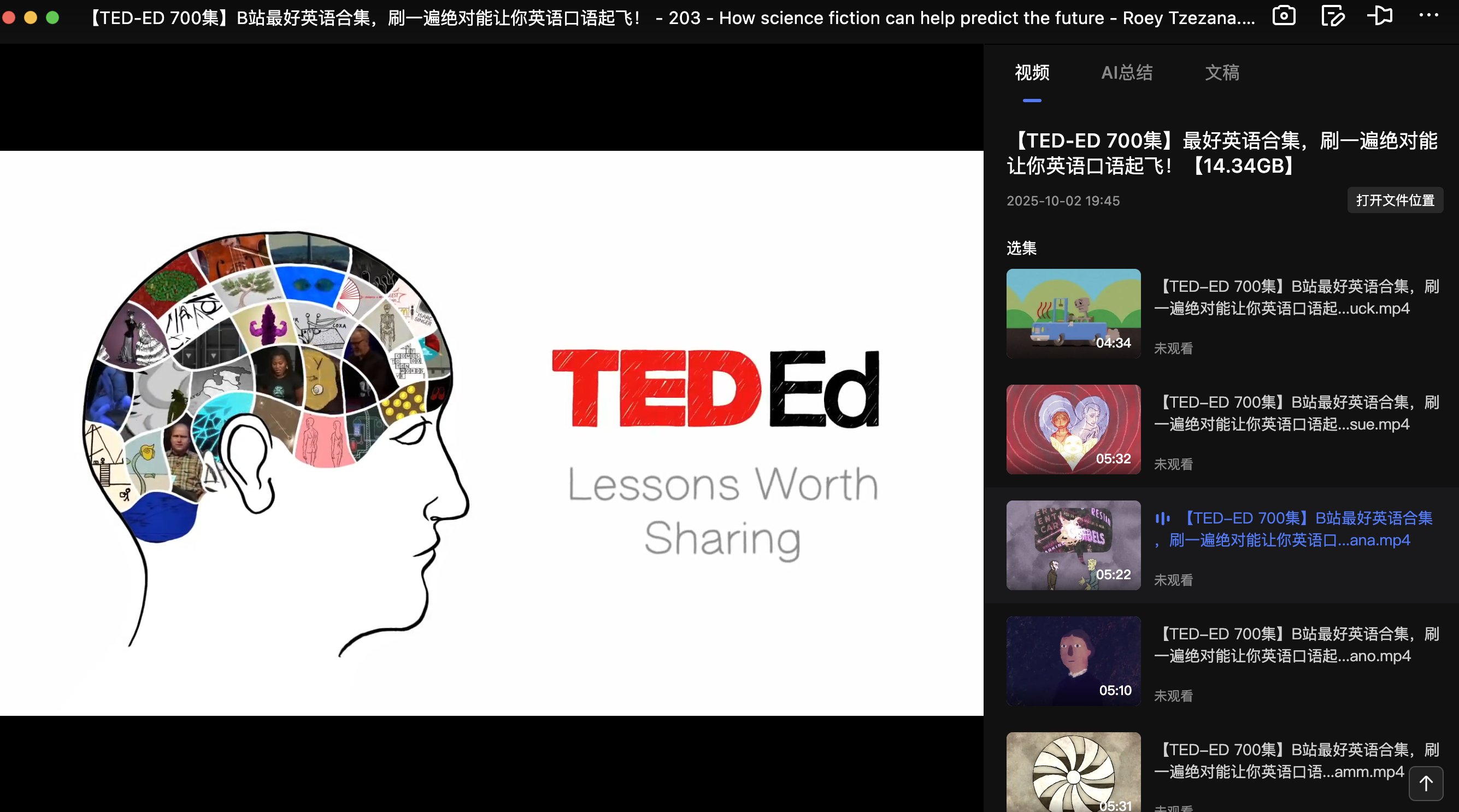Open the 05:31 spiral video thumbnail
Image resolution: width=1459 pixels, height=812 pixels.
coord(1073,773)
